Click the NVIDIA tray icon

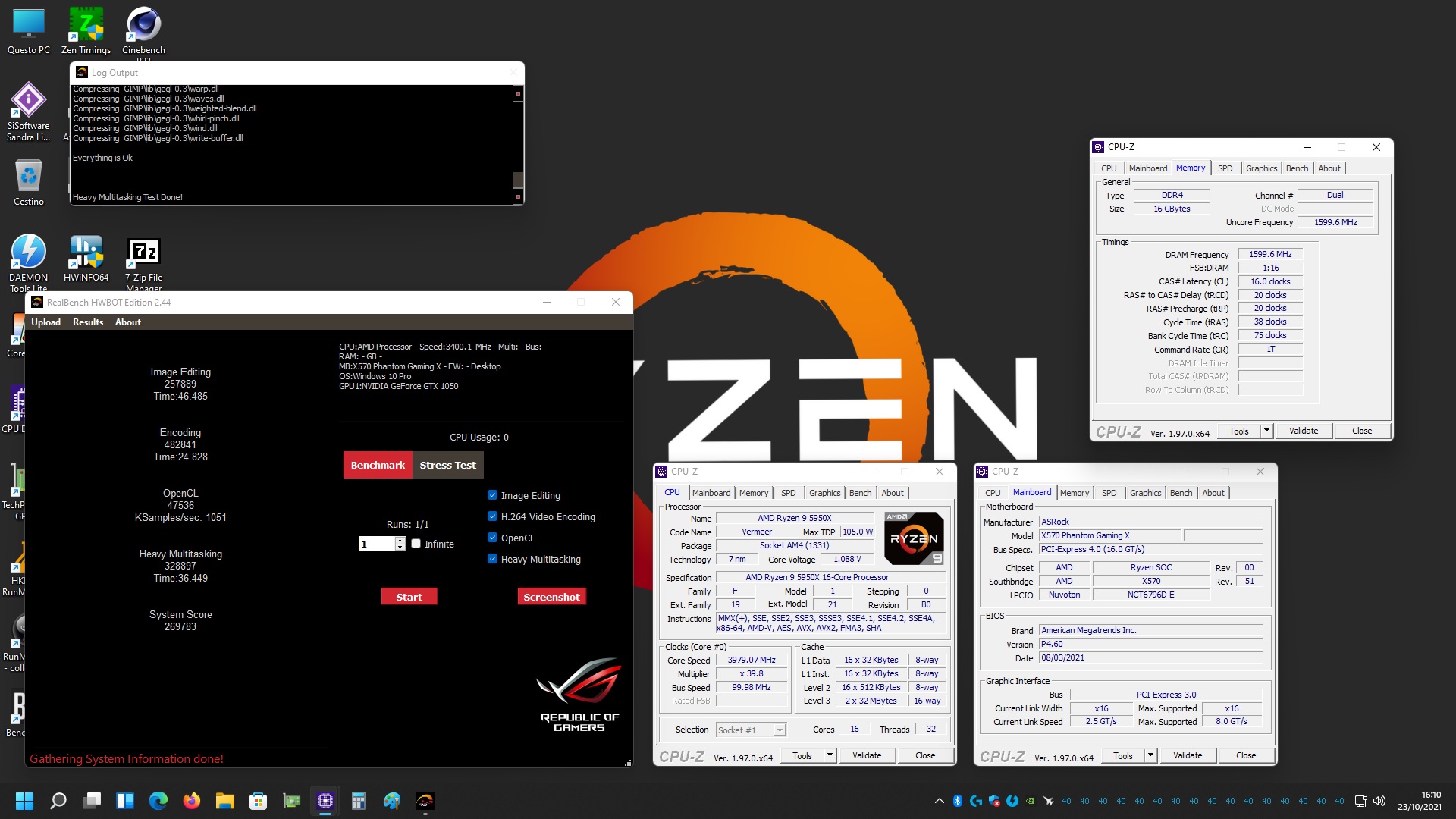1031,801
